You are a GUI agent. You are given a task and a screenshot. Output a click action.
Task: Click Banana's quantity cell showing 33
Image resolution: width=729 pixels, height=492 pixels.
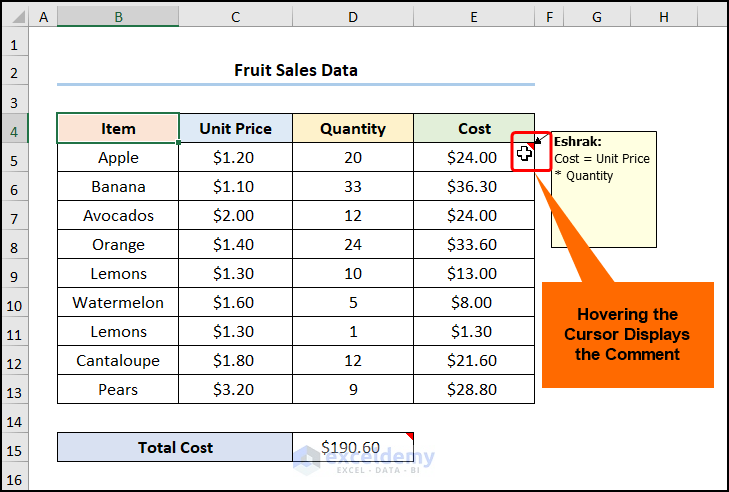coord(353,186)
